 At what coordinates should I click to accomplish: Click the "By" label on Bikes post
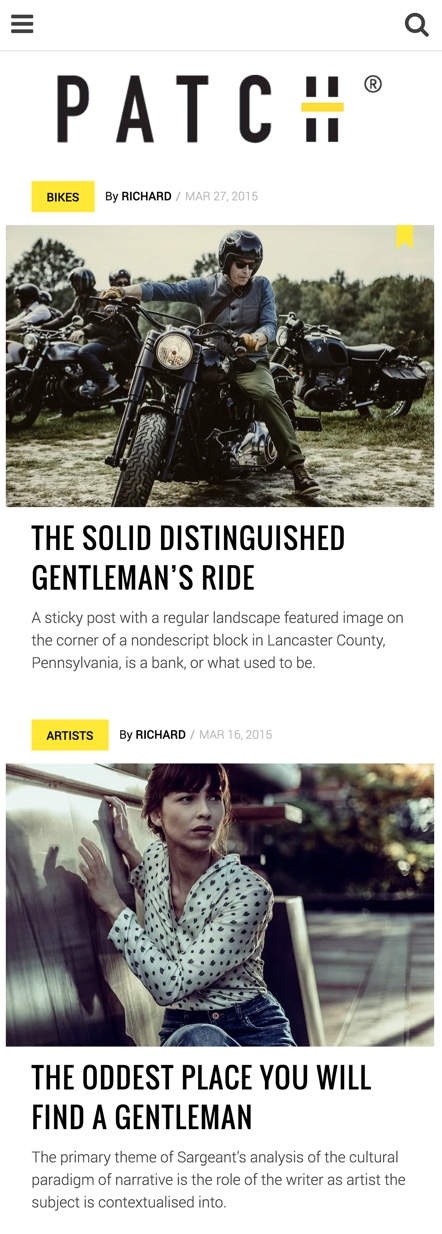[112, 196]
